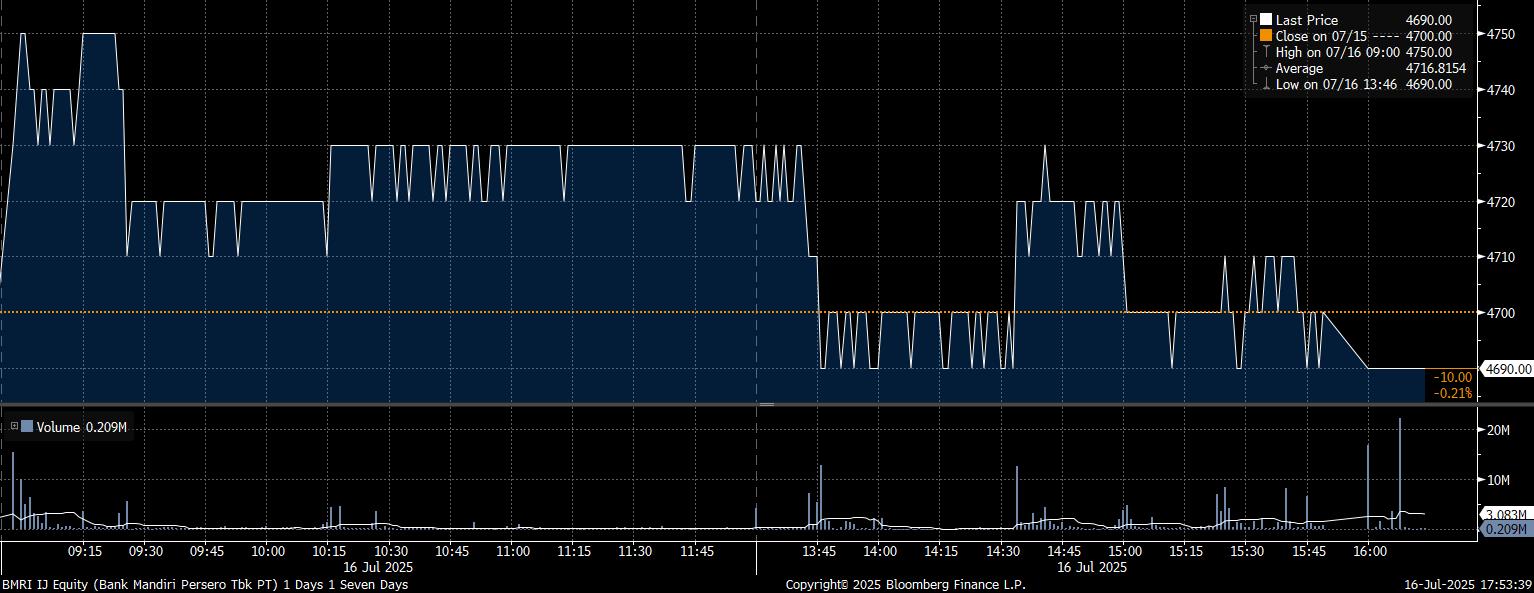The height and width of the screenshot is (593, 1534).
Task: Click the Copyright 2025 Bloomberg Finance L.P. text
Action: click(x=905, y=584)
